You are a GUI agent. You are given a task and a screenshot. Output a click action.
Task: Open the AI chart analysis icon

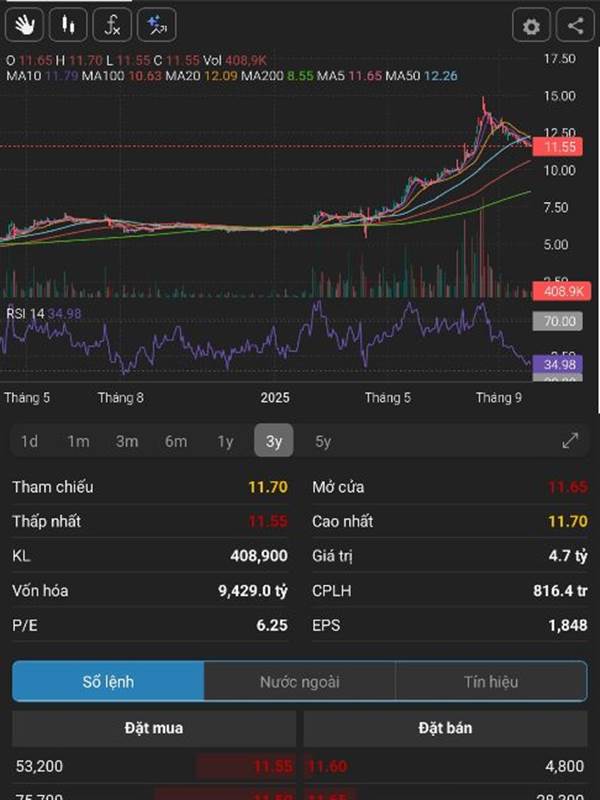(x=157, y=24)
